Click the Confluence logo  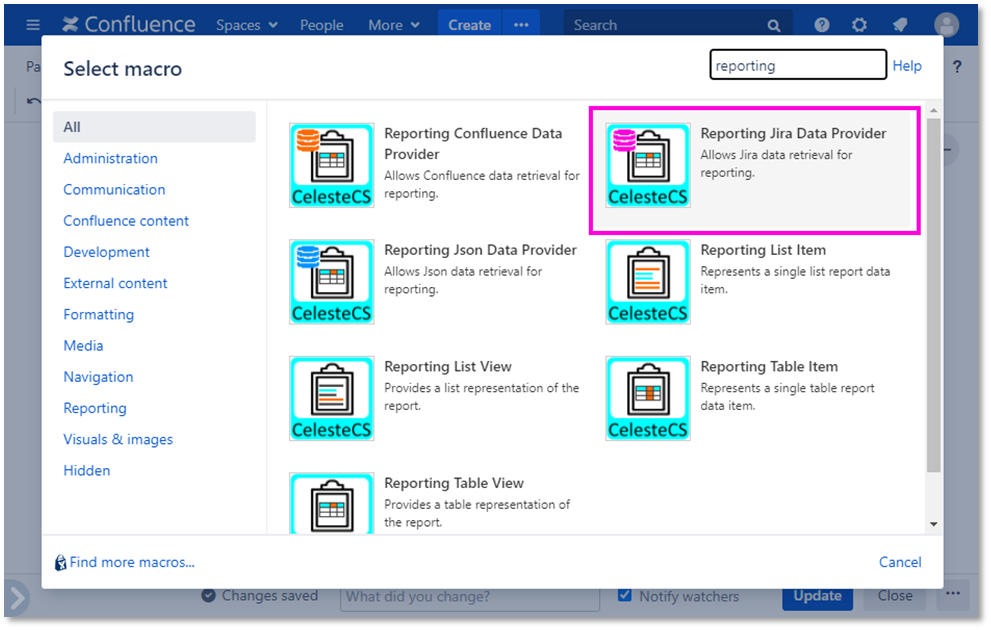coord(129,25)
